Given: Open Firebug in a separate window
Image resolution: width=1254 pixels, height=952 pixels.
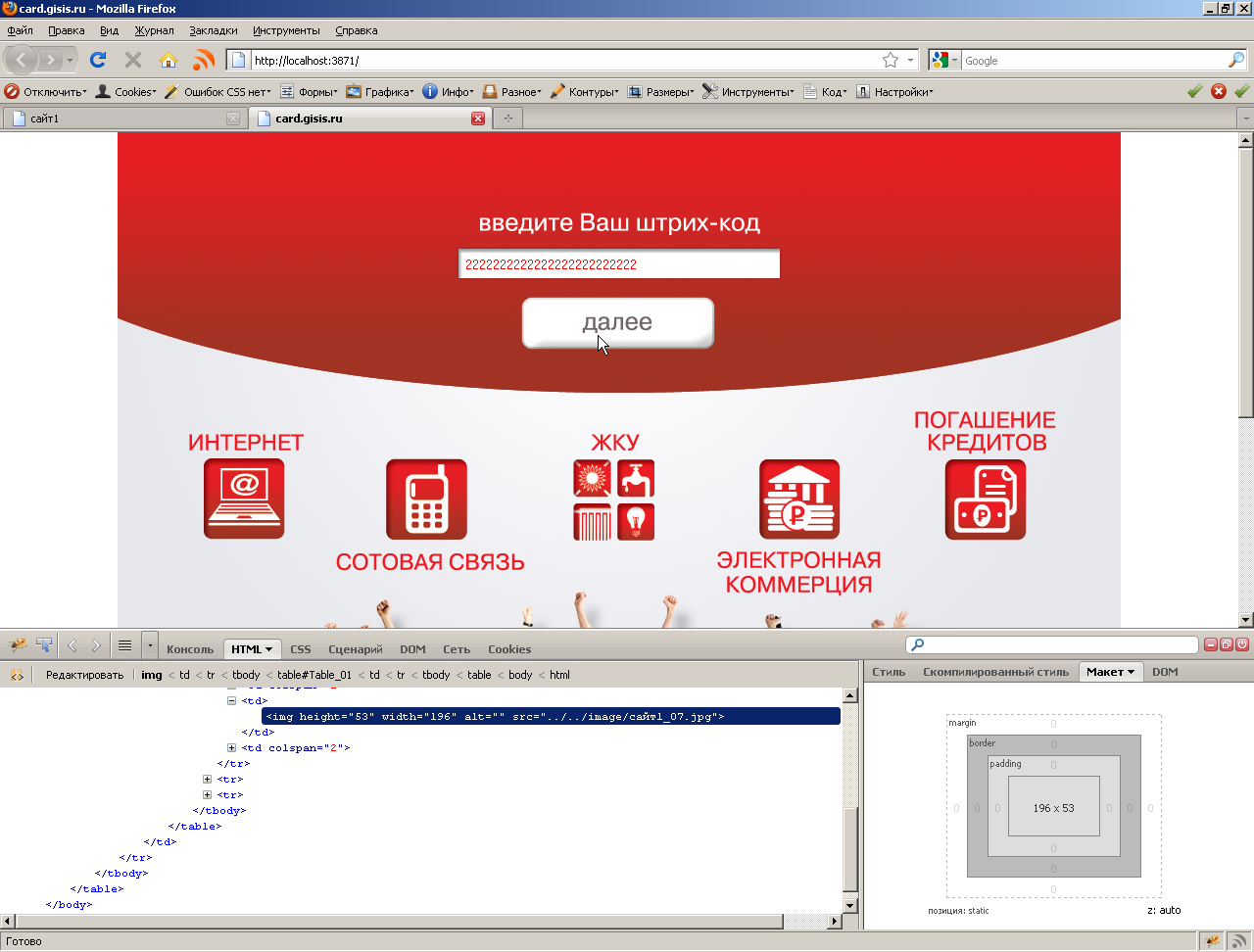Looking at the screenshot, I should pyautogui.click(x=1227, y=644).
